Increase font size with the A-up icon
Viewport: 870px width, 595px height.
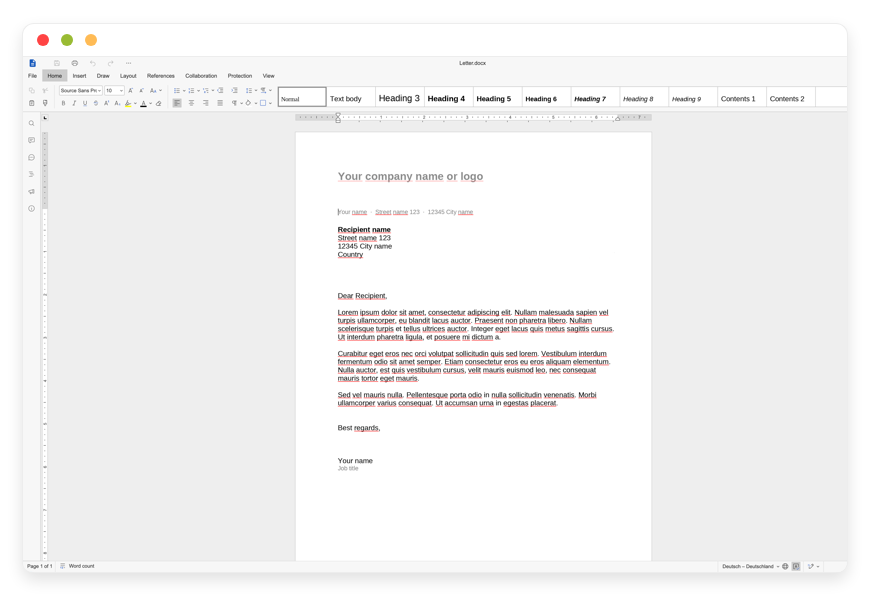(130, 90)
